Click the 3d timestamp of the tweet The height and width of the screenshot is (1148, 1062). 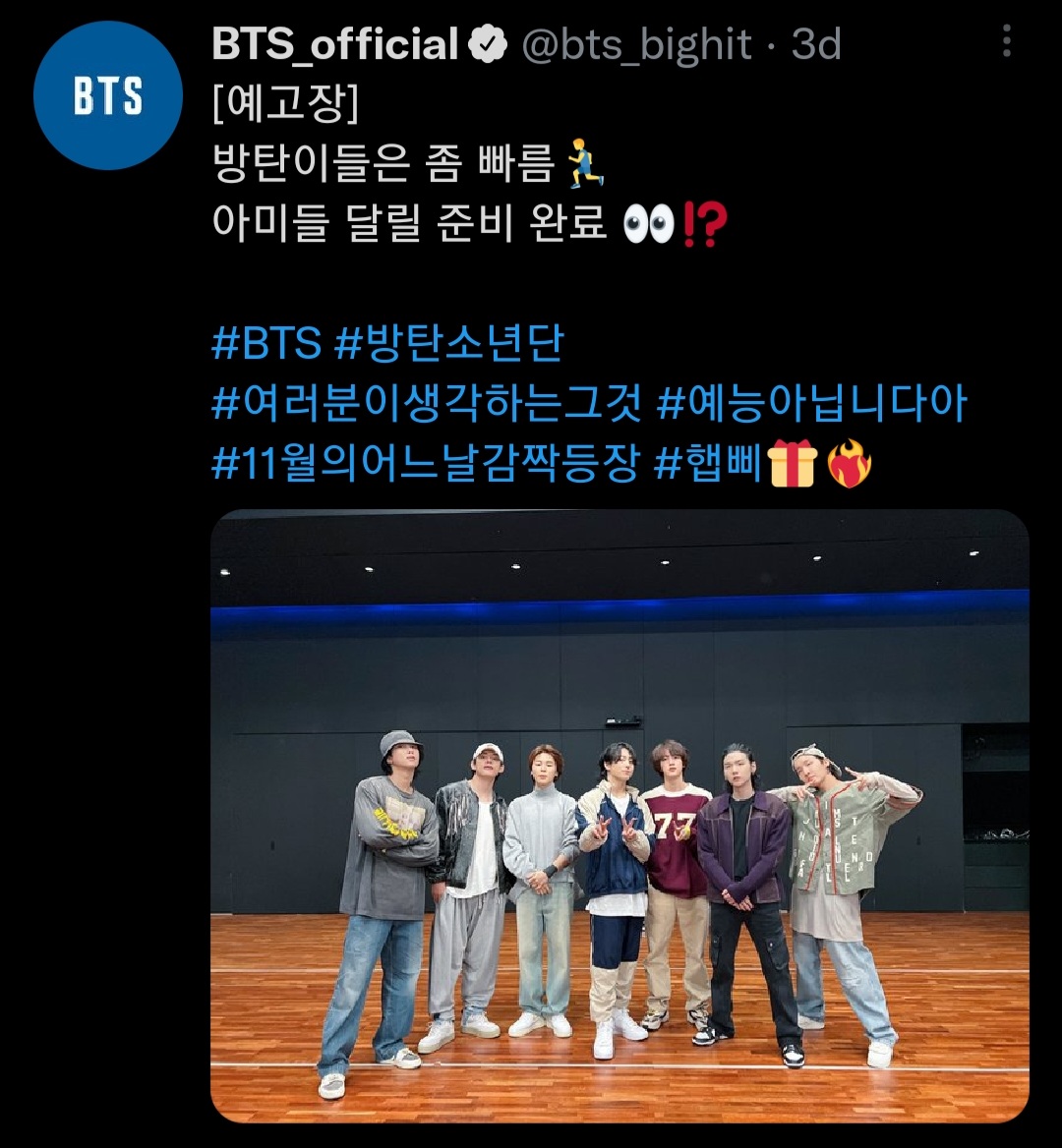coord(816,44)
